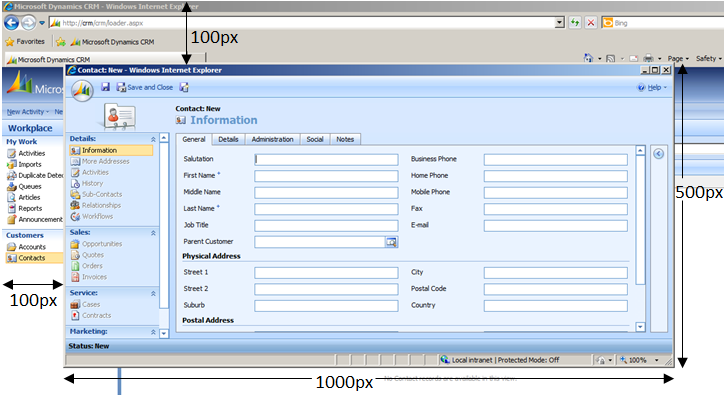Open Quotes under Sales
This screenshot has width=724, height=397.
pyautogui.click(x=87, y=255)
